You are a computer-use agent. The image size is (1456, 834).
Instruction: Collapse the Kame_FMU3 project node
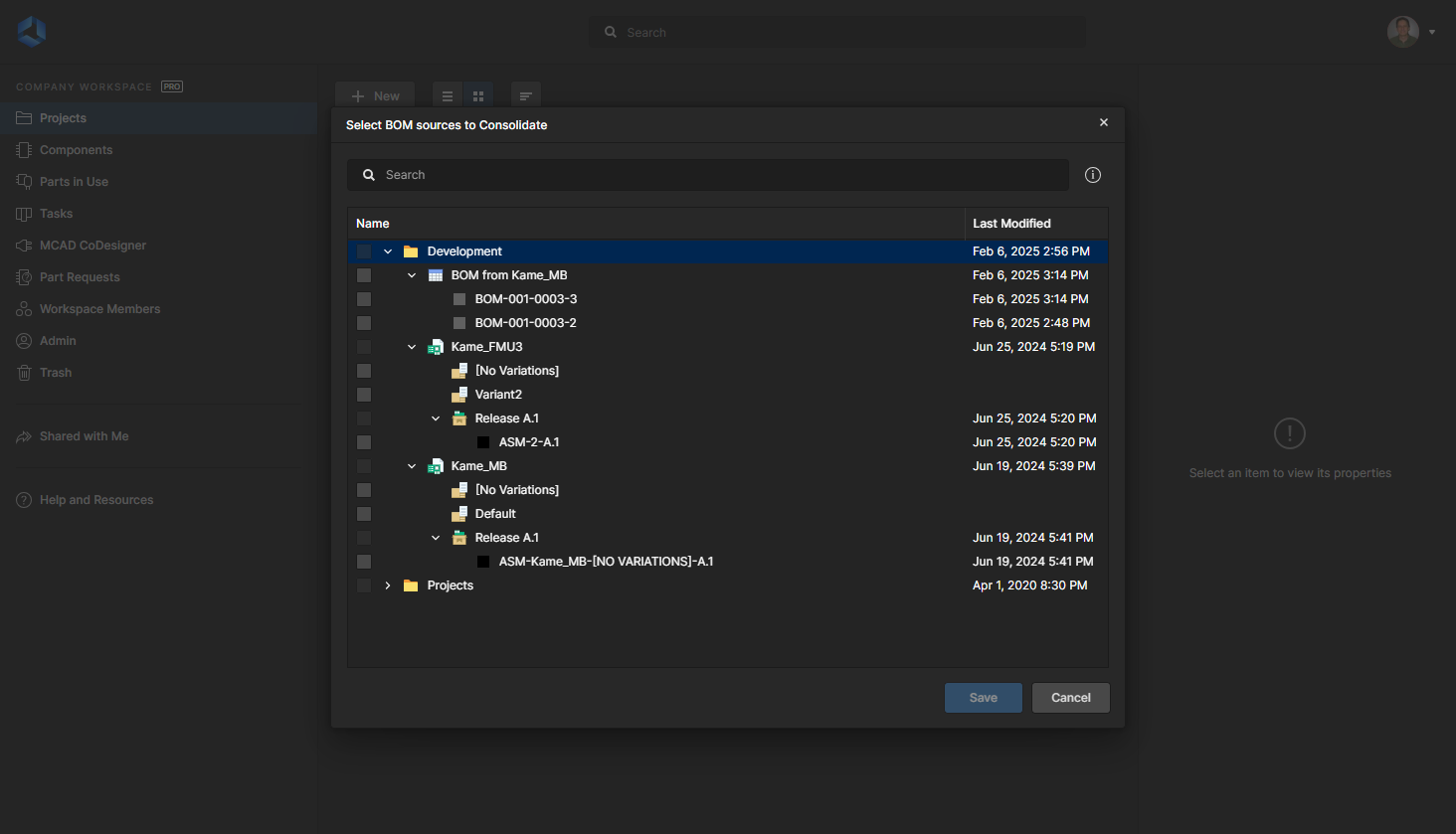[x=412, y=347]
